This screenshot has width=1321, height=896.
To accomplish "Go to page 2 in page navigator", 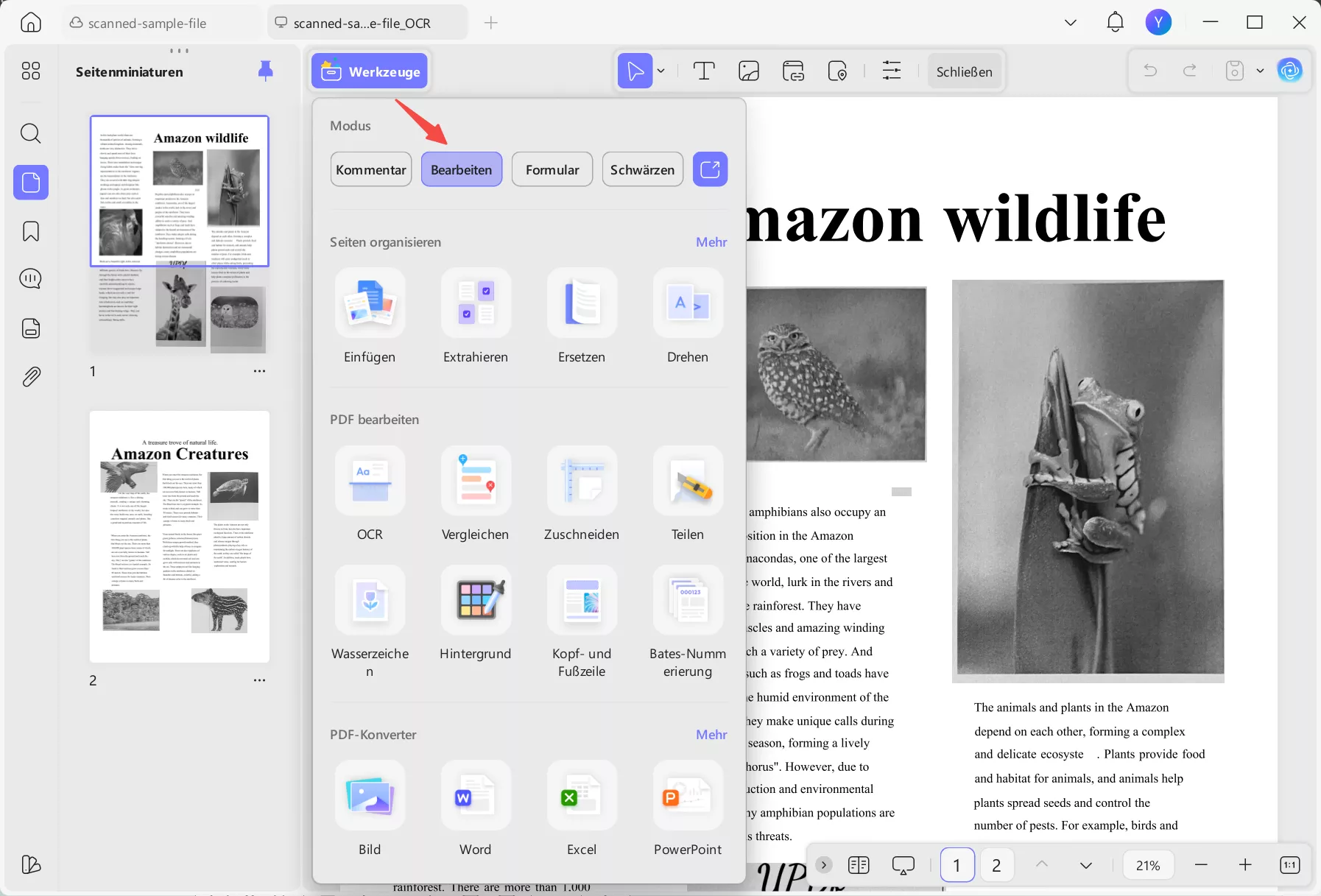I will point(996,865).
